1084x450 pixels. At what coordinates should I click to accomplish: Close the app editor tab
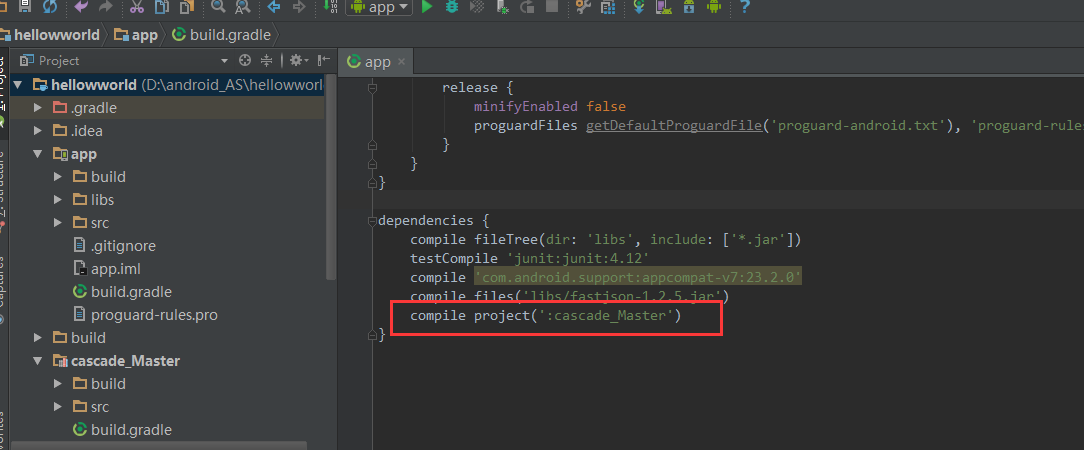402,62
